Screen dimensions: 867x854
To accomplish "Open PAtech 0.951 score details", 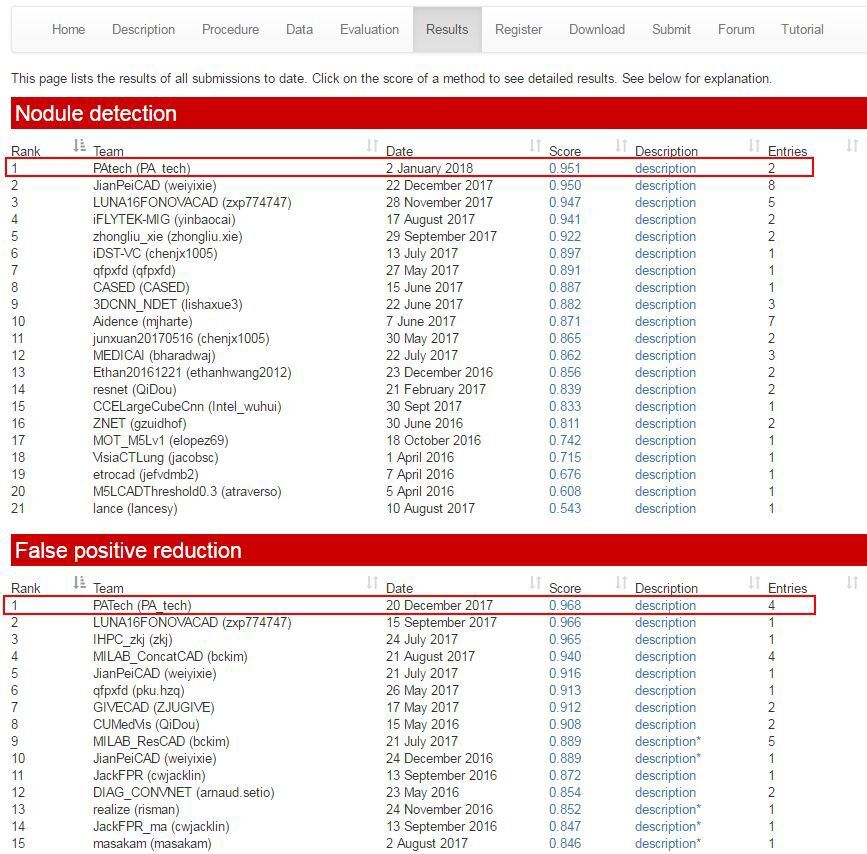I will click(565, 168).
